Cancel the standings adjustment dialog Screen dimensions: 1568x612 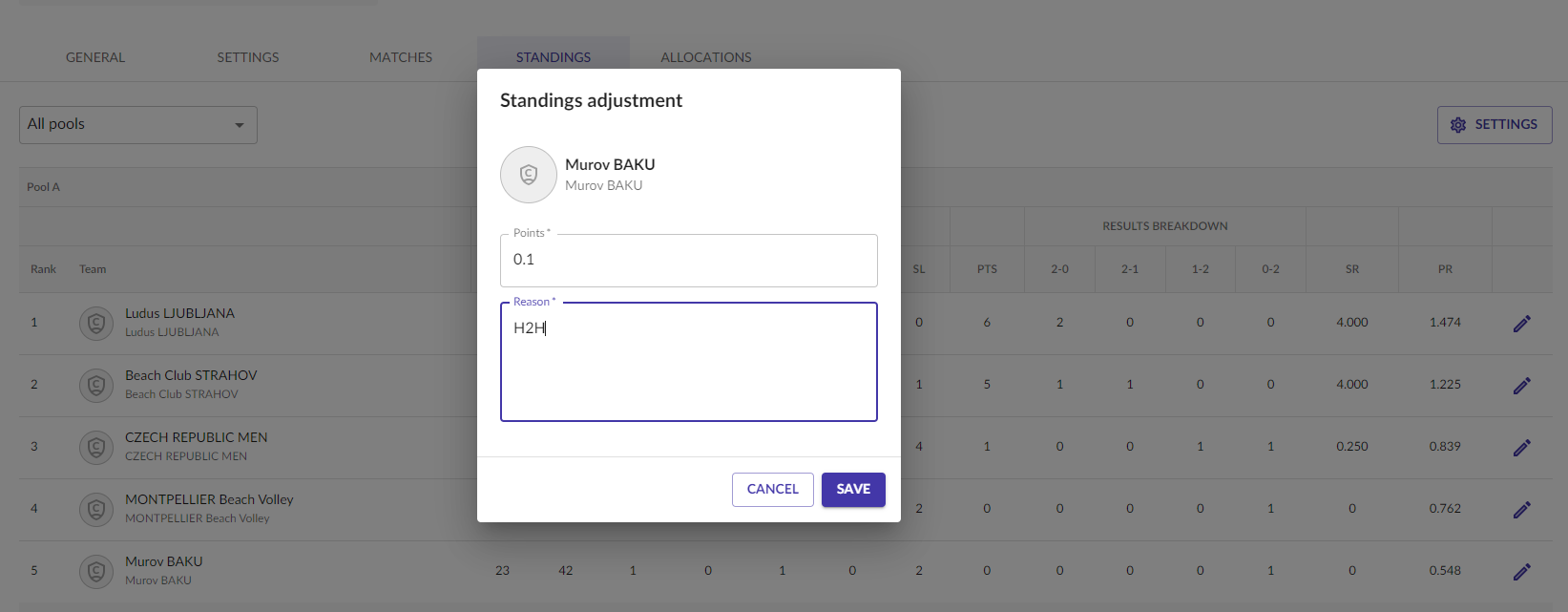(x=773, y=490)
